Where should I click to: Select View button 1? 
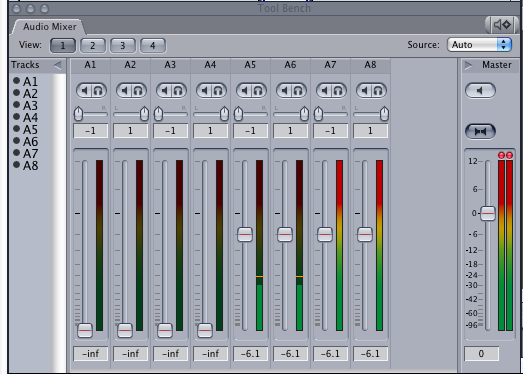(63, 45)
